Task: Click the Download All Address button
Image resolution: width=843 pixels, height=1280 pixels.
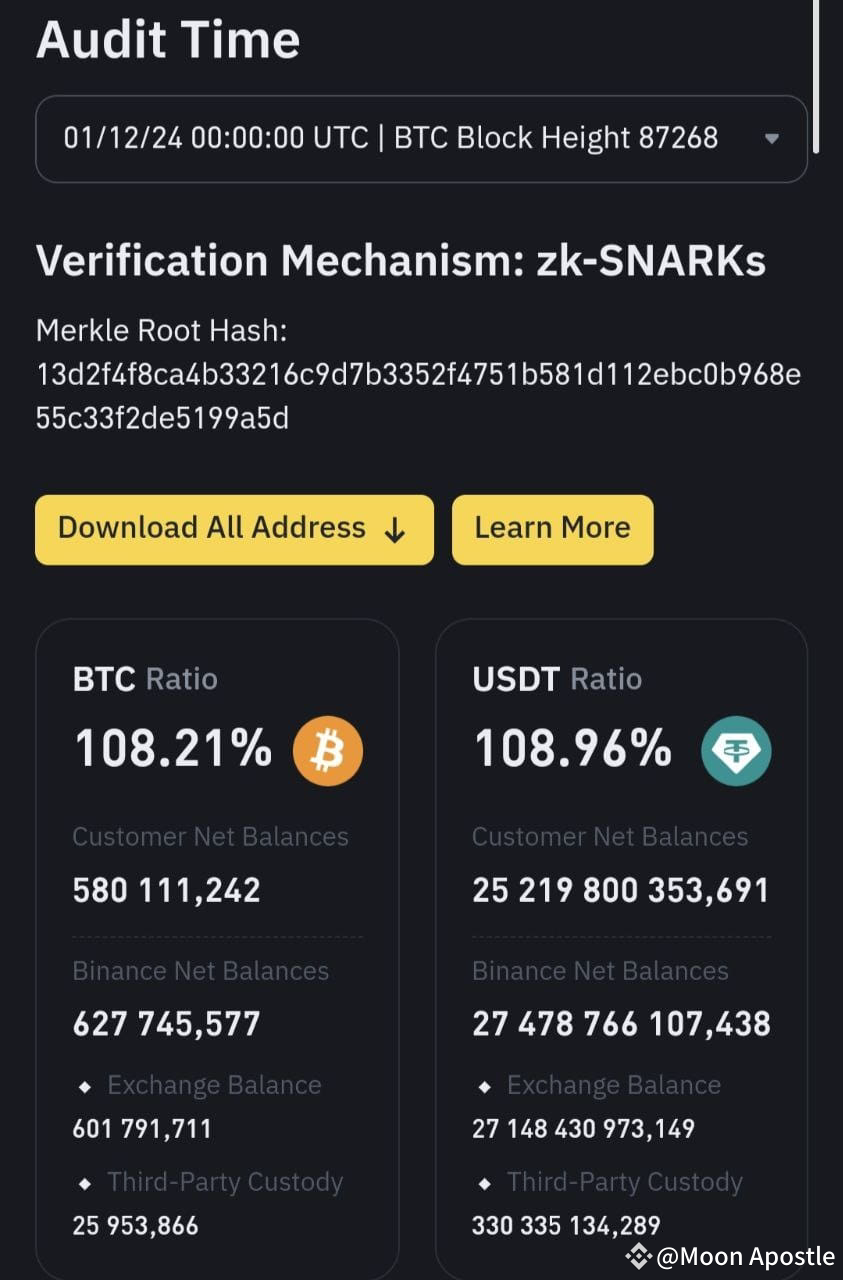Action: tap(234, 529)
